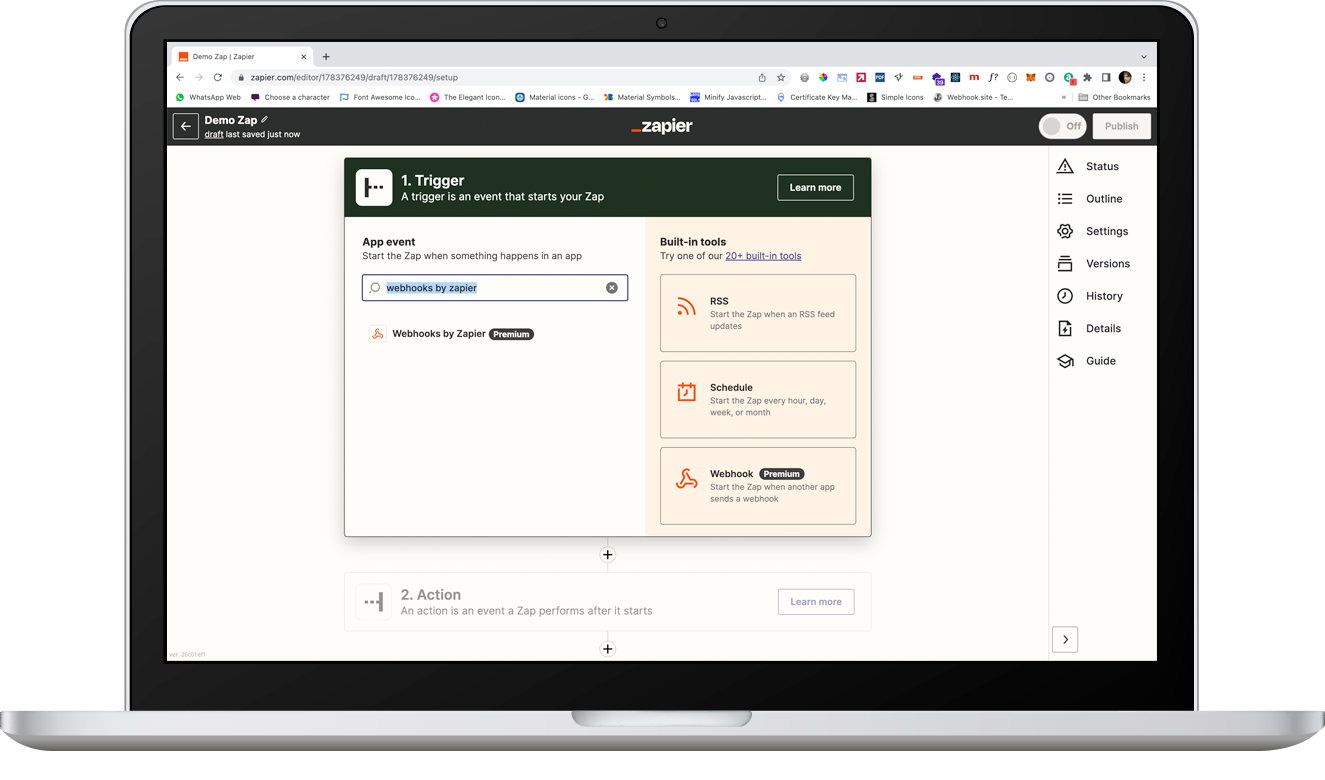Add a step between Trigger and Action
1325x780 pixels.
tap(607, 555)
